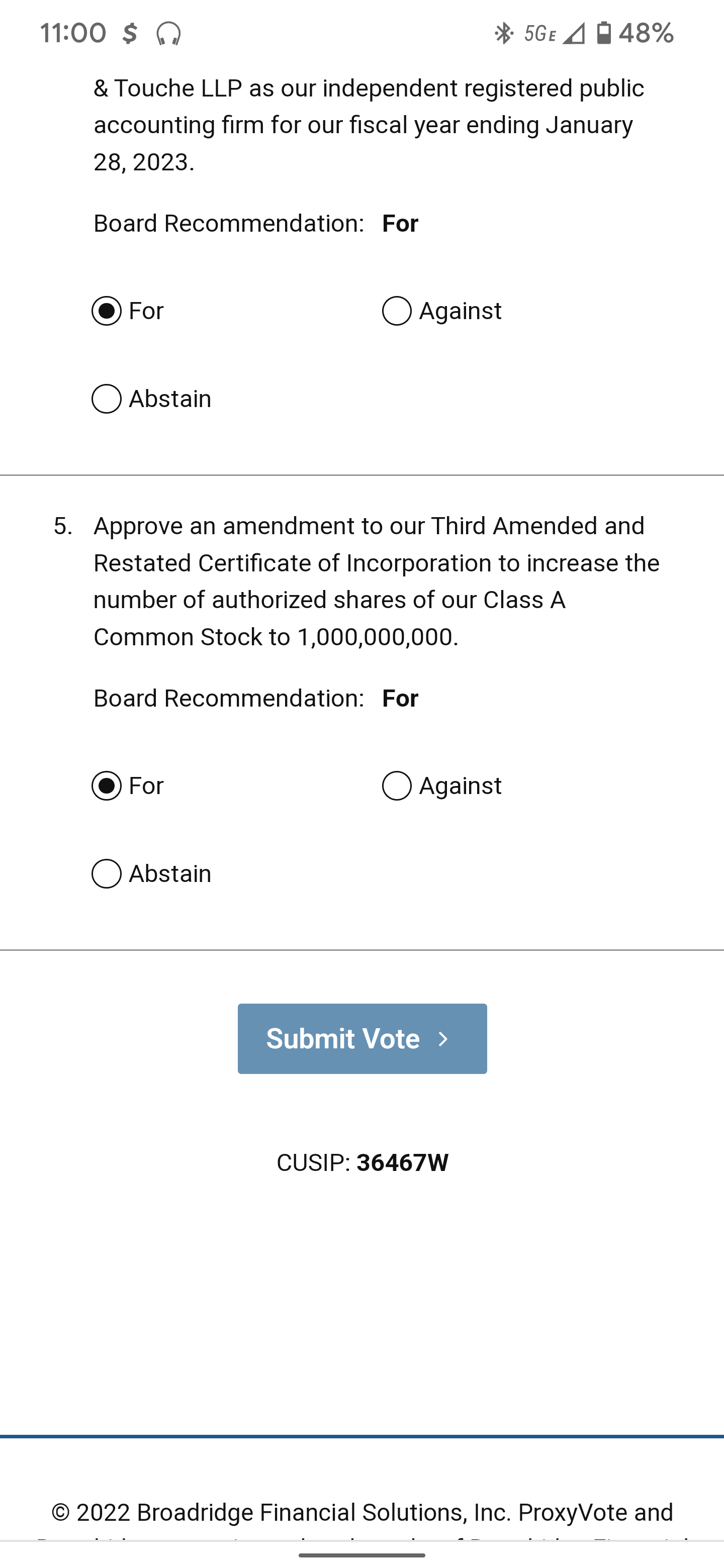This screenshot has height=1568, width=724.
Task: Select For on the Deloitte & Touche proposal
Action: 107,311
